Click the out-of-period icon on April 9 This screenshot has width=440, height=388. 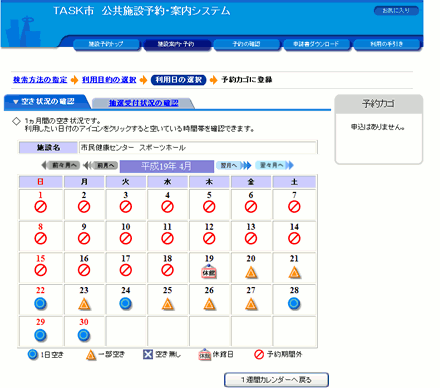[84, 239]
